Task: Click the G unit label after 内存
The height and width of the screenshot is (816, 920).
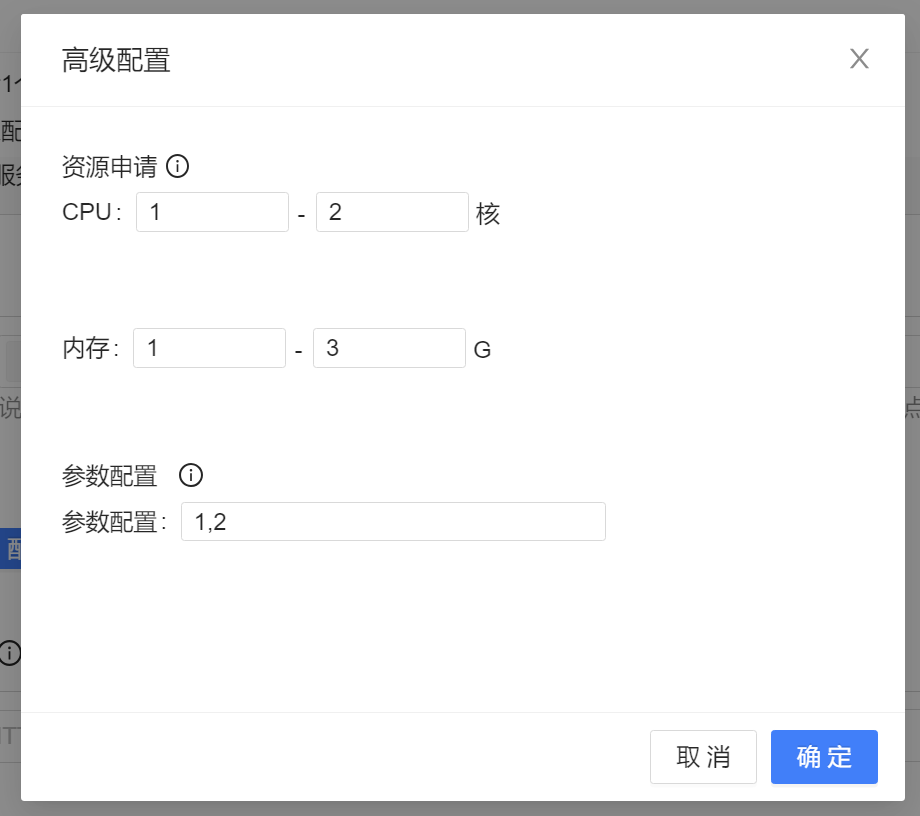Action: tap(482, 350)
